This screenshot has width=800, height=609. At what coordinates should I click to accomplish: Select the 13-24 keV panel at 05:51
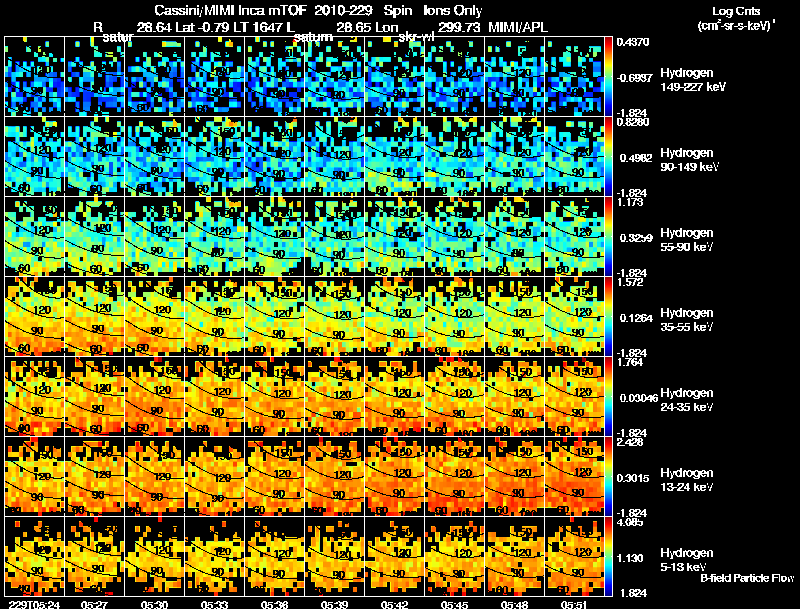[x=574, y=477]
